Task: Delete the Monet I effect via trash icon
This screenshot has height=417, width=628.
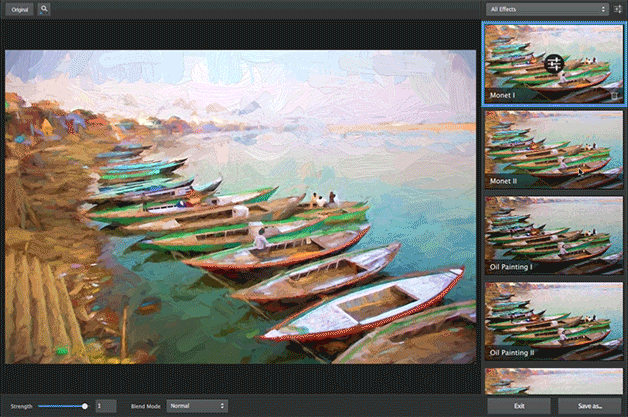Action: 614,95
